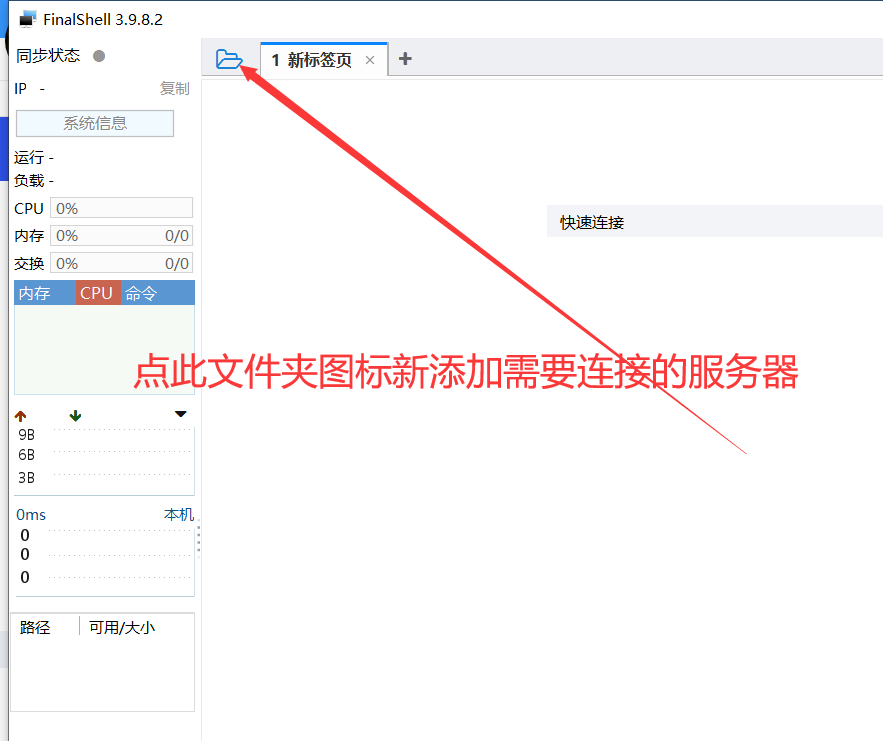Click the 可用/大小 column header
883x741 pixels.
click(122, 627)
